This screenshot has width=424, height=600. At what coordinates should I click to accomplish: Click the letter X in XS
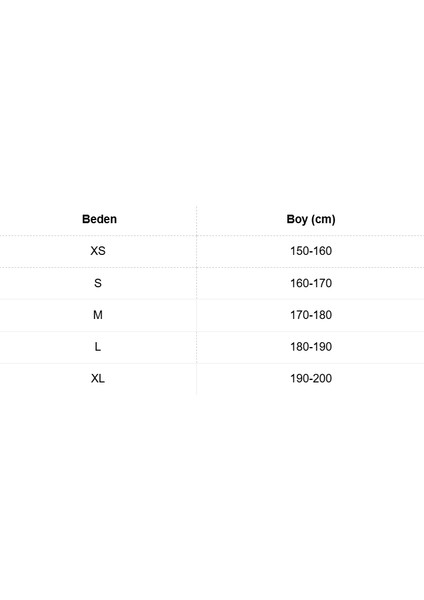[94, 251]
